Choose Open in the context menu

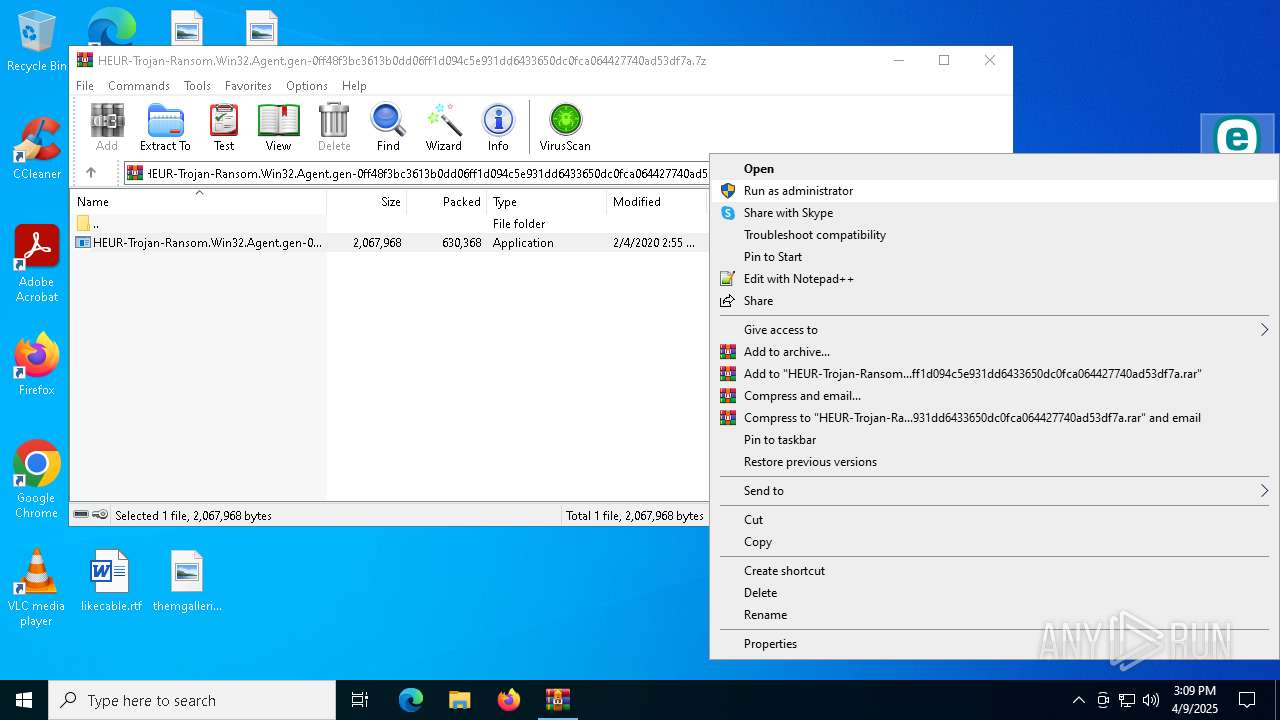pyautogui.click(x=995, y=169)
